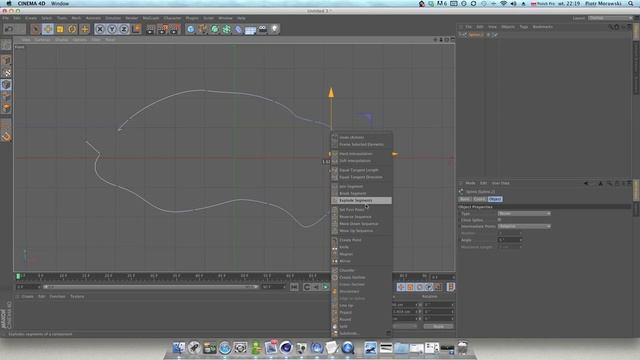The width and height of the screenshot is (640, 360).
Task: Choose Explode Segments from the context menu
Action: pos(362,200)
